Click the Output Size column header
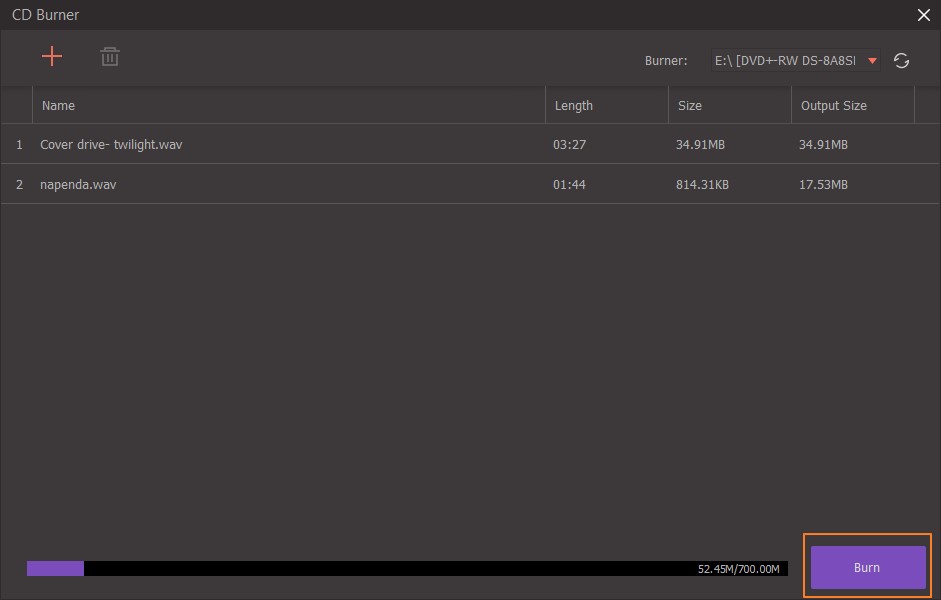This screenshot has height=600, width=941. click(x=834, y=106)
